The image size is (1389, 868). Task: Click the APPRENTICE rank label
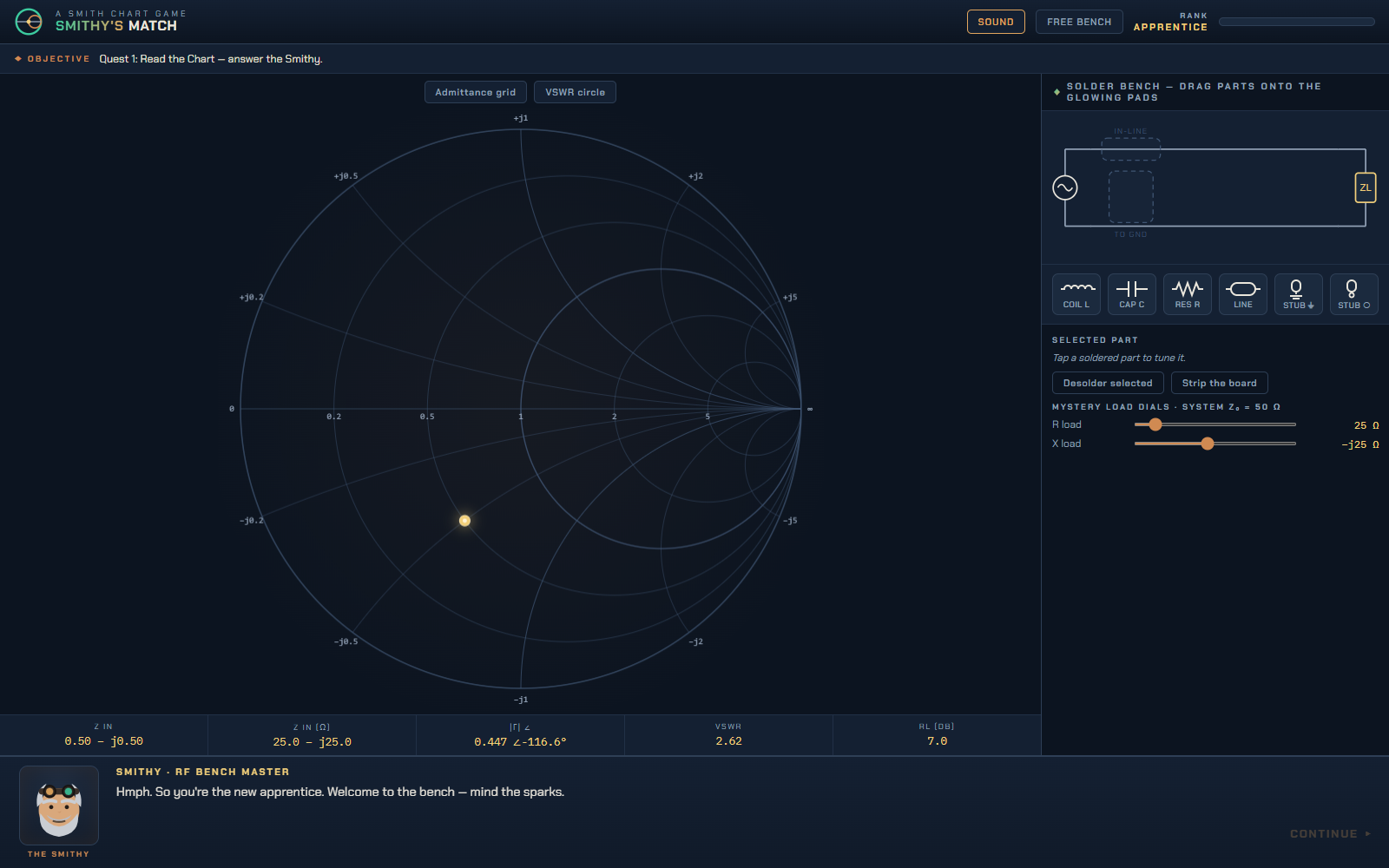point(1170,27)
